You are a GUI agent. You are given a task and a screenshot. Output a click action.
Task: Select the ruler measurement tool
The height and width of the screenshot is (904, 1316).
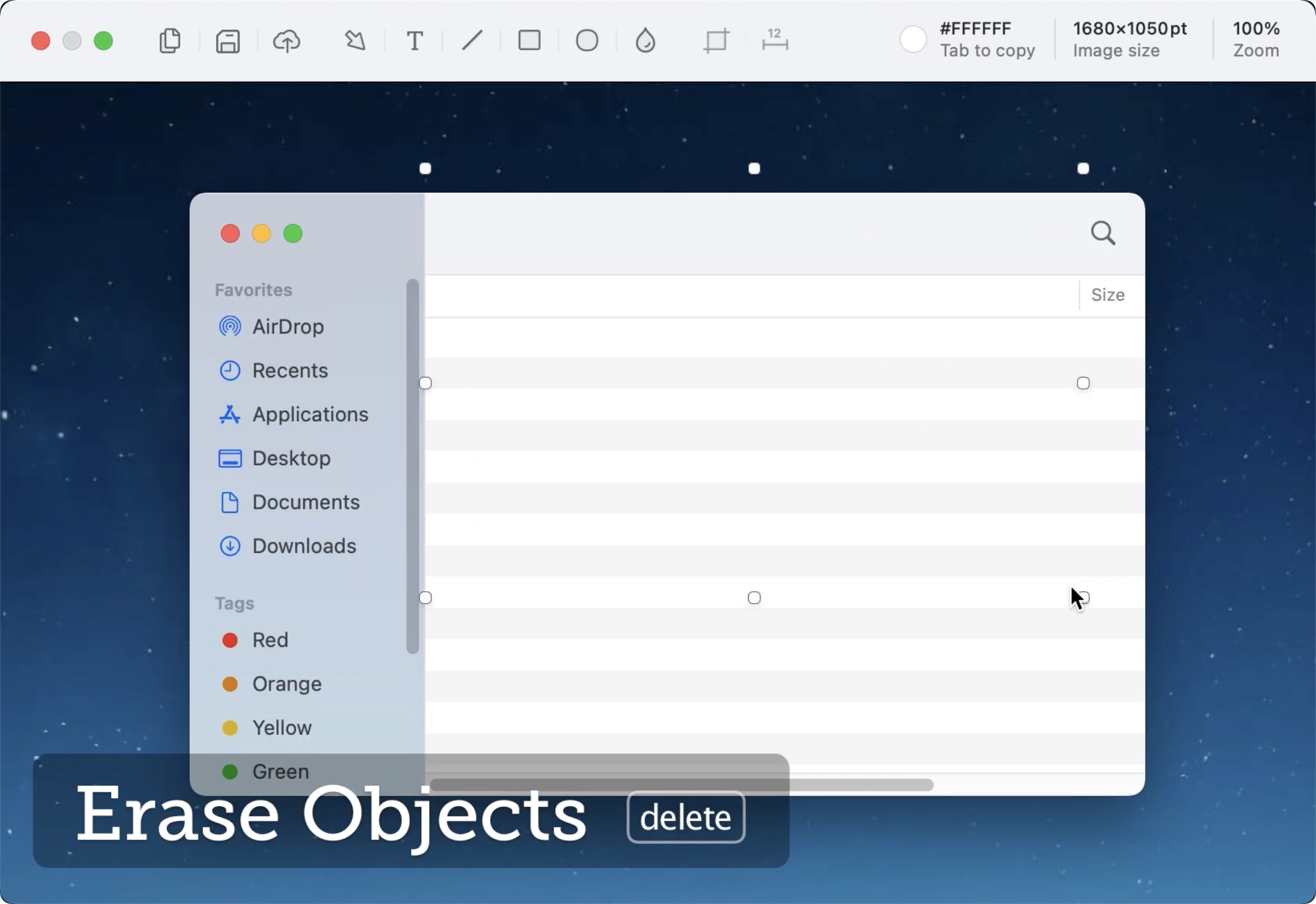point(774,40)
